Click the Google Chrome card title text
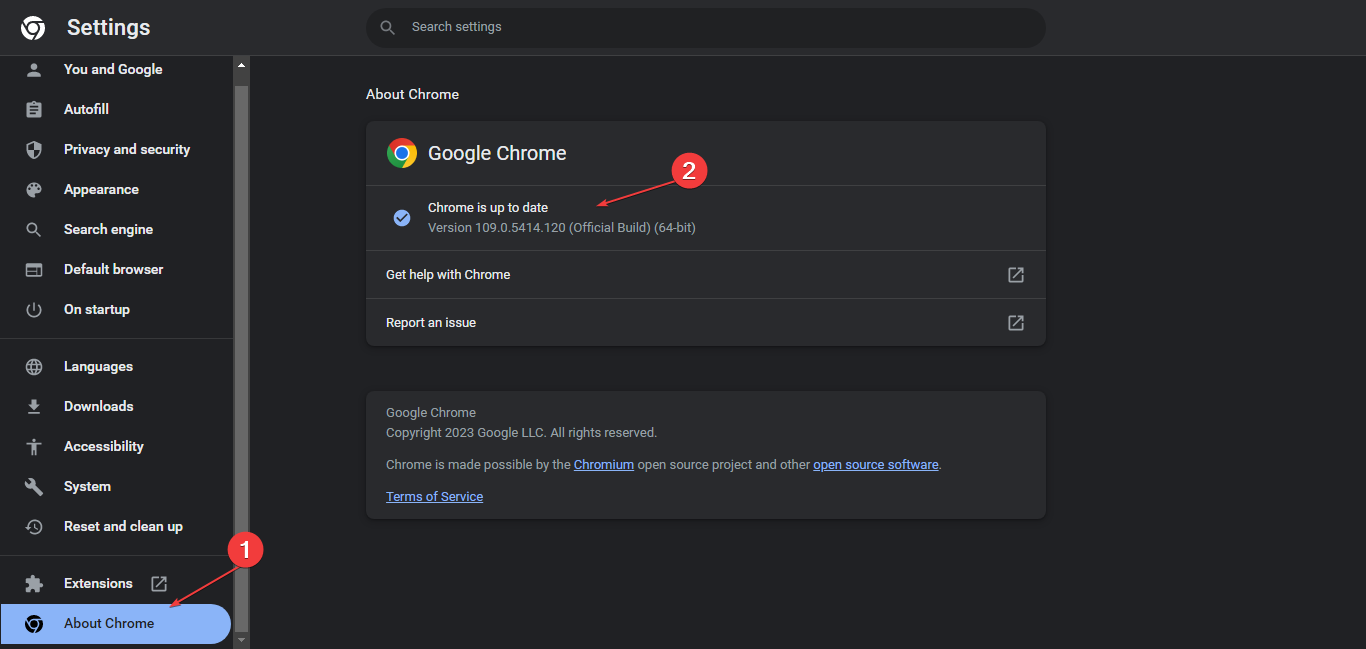 497,153
